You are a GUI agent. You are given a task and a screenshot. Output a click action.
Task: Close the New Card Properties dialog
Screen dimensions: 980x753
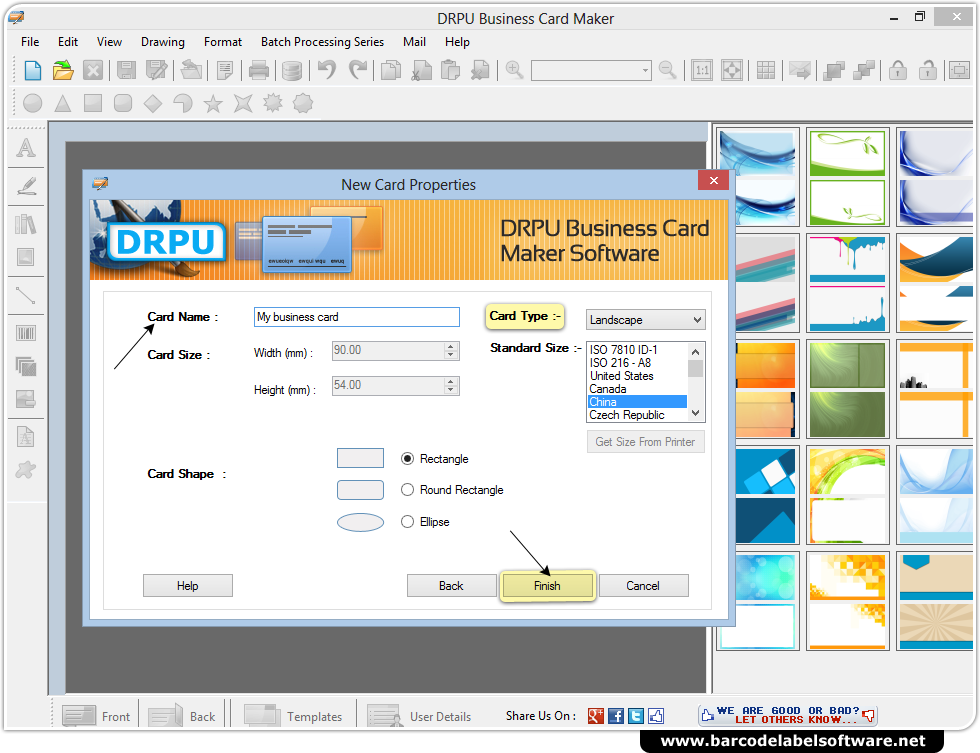tap(714, 181)
